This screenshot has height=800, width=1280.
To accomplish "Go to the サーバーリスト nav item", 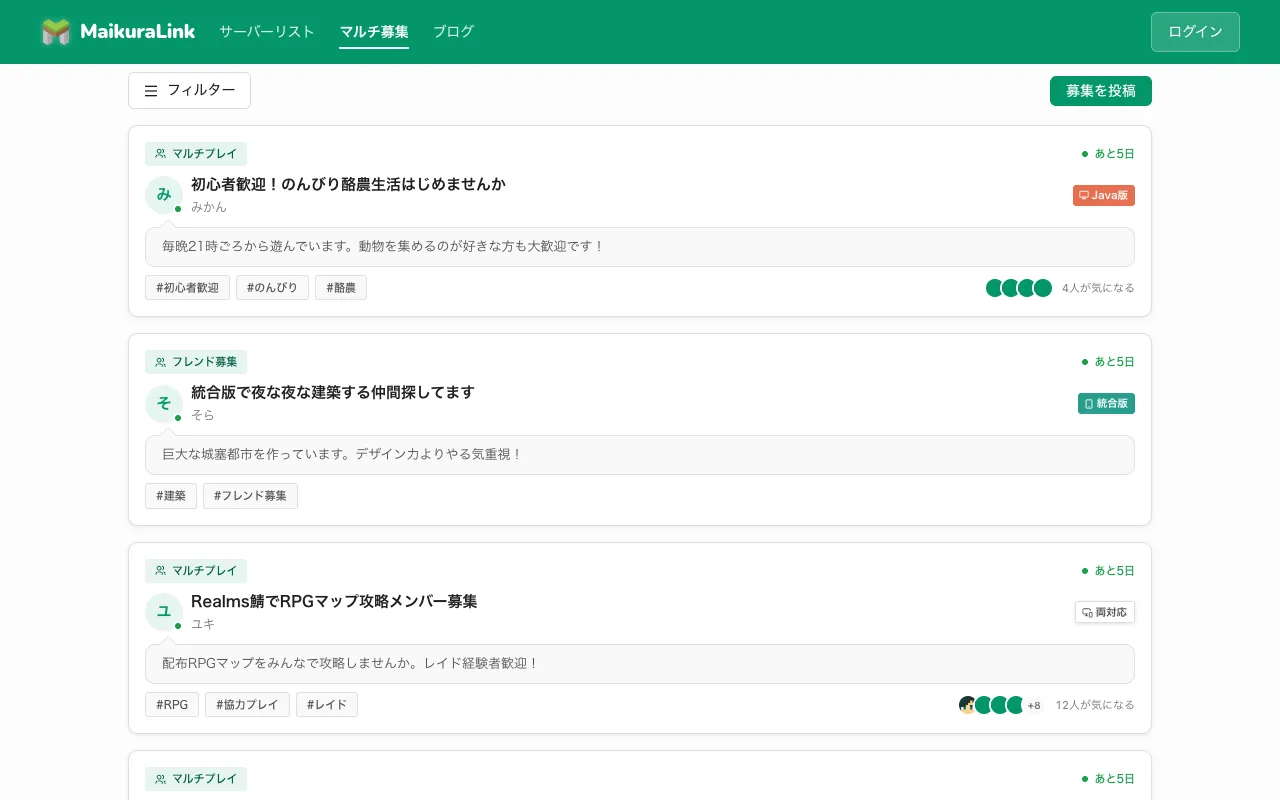I will pos(267,32).
